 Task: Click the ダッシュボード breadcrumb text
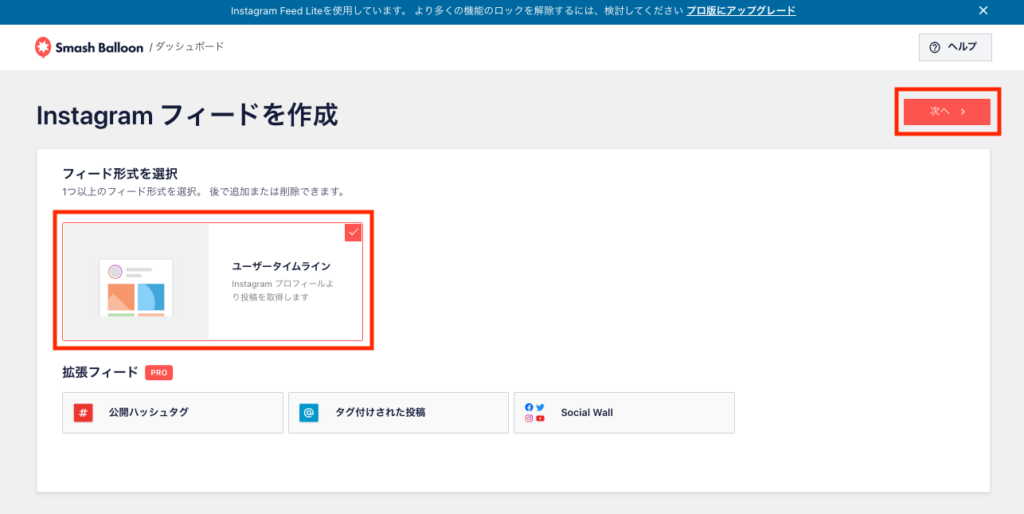(x=189, y=47)
